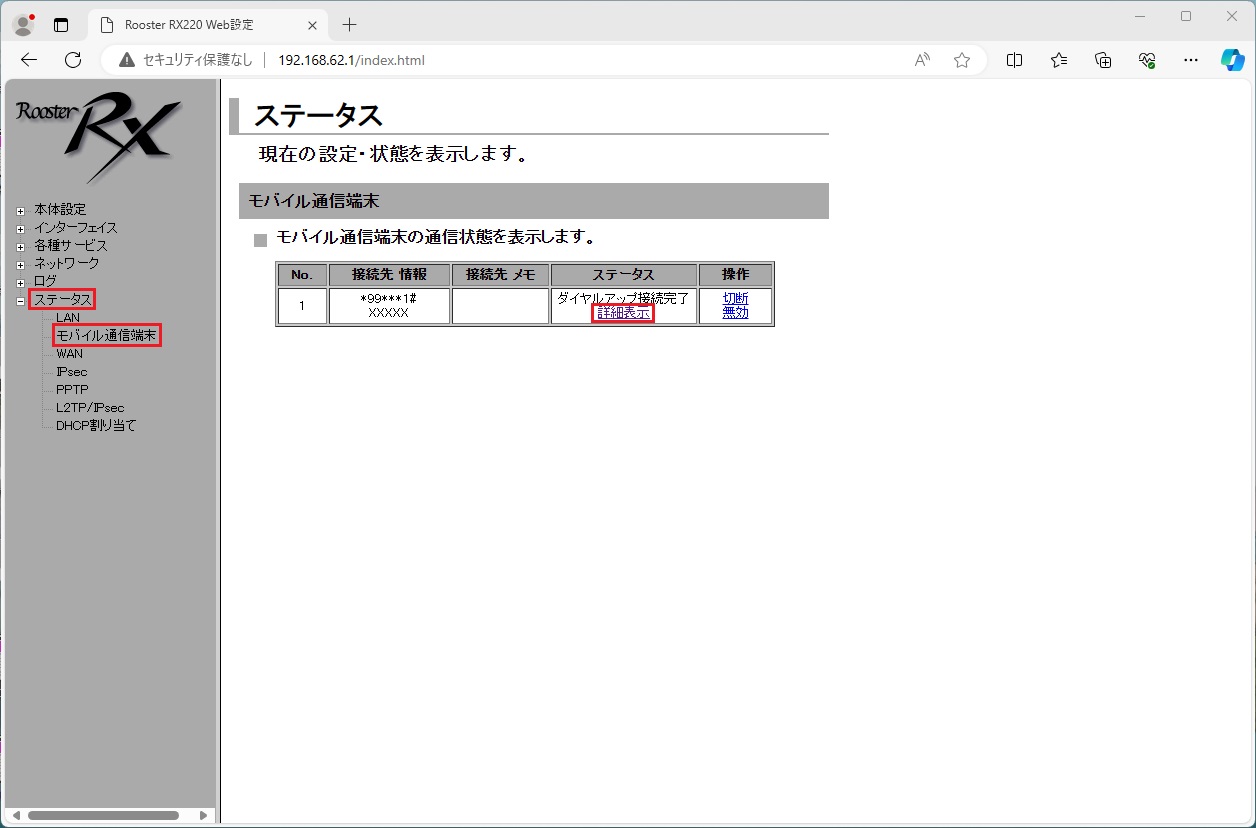Image resolution: width=1256 pixels, height=828 pixels.
Task: Open the L2TP/IPsec status page
Action: (90, 408)
